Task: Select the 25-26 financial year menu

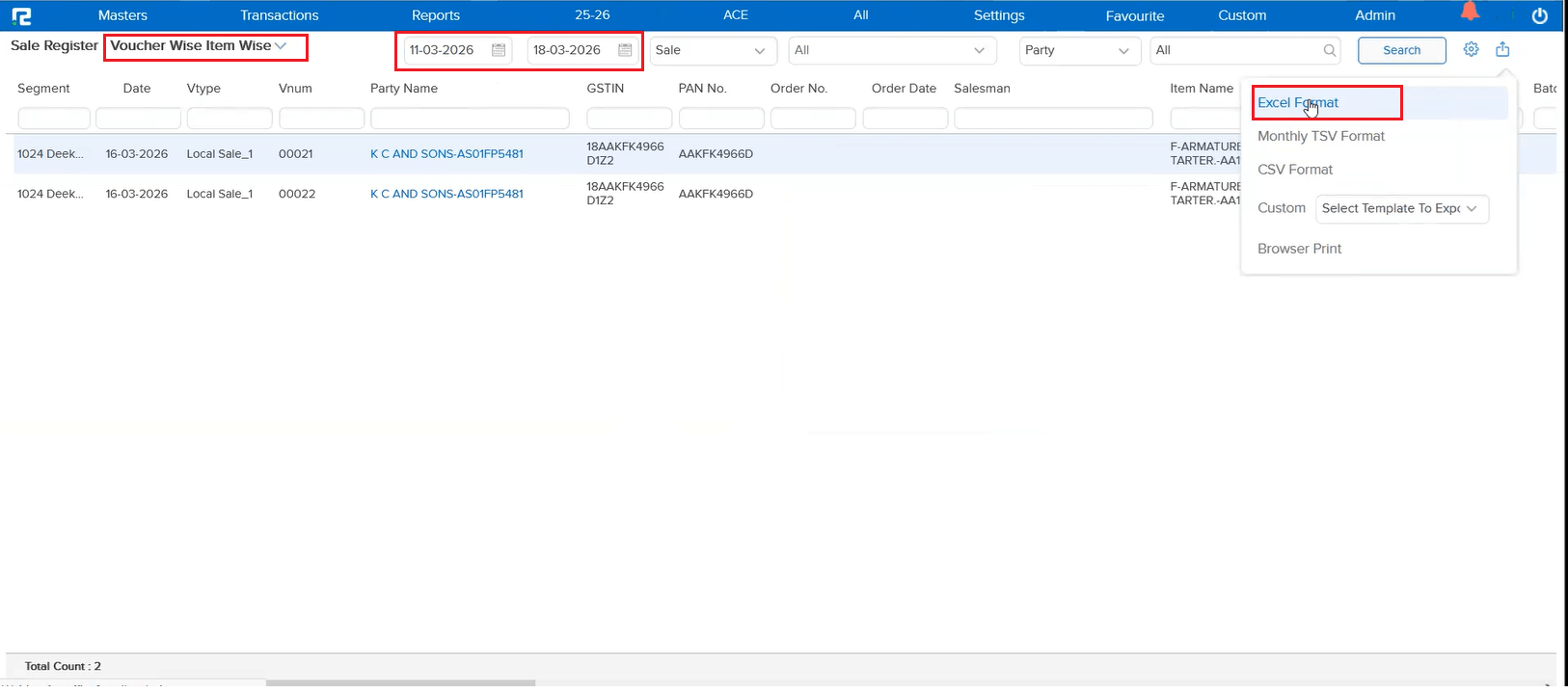Action: [x=592, y=15]
